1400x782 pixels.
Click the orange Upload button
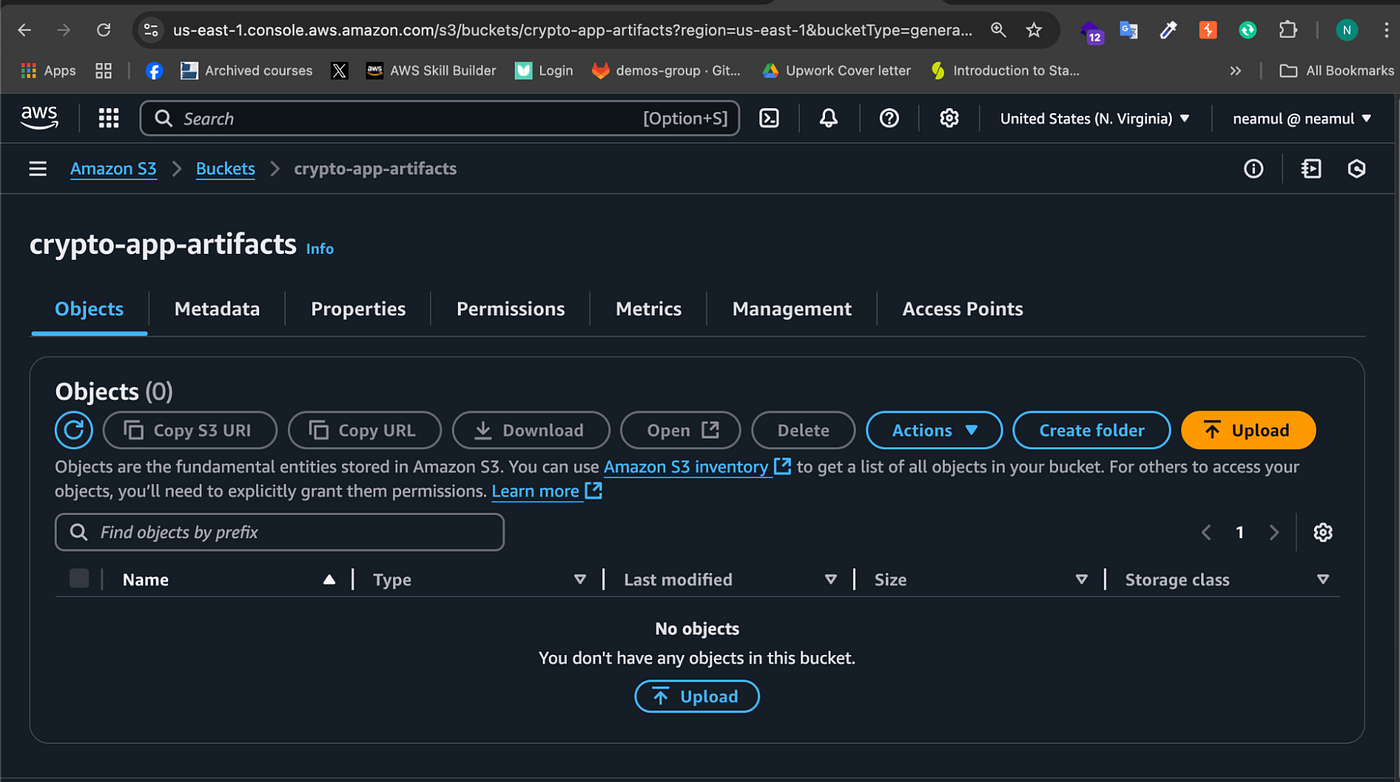click(x=1248, y=430)
